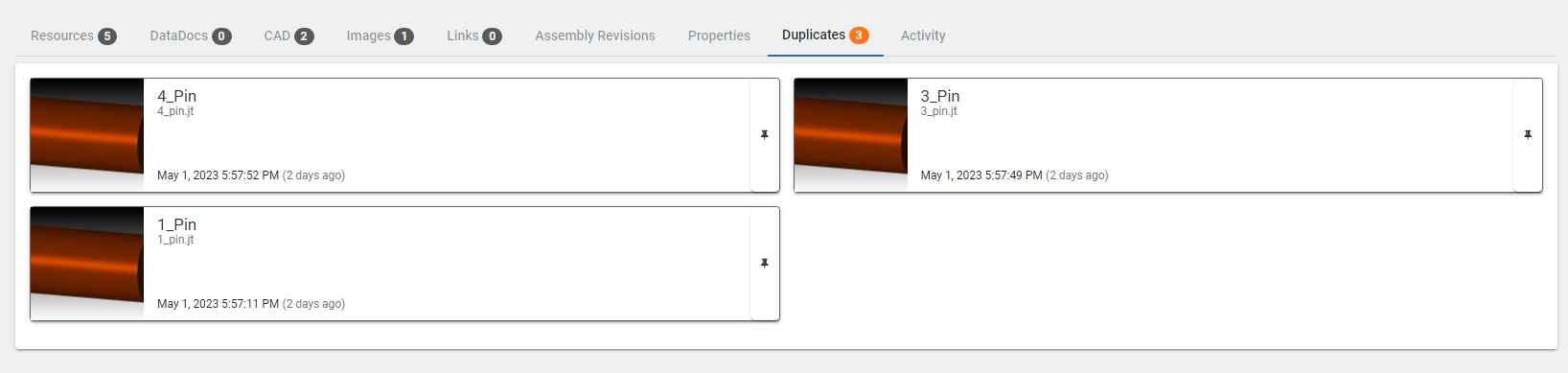Pin the 1_Pin duplicate card
The width and height of the screenshot is (1568, 373).
[x=765, y=264]
